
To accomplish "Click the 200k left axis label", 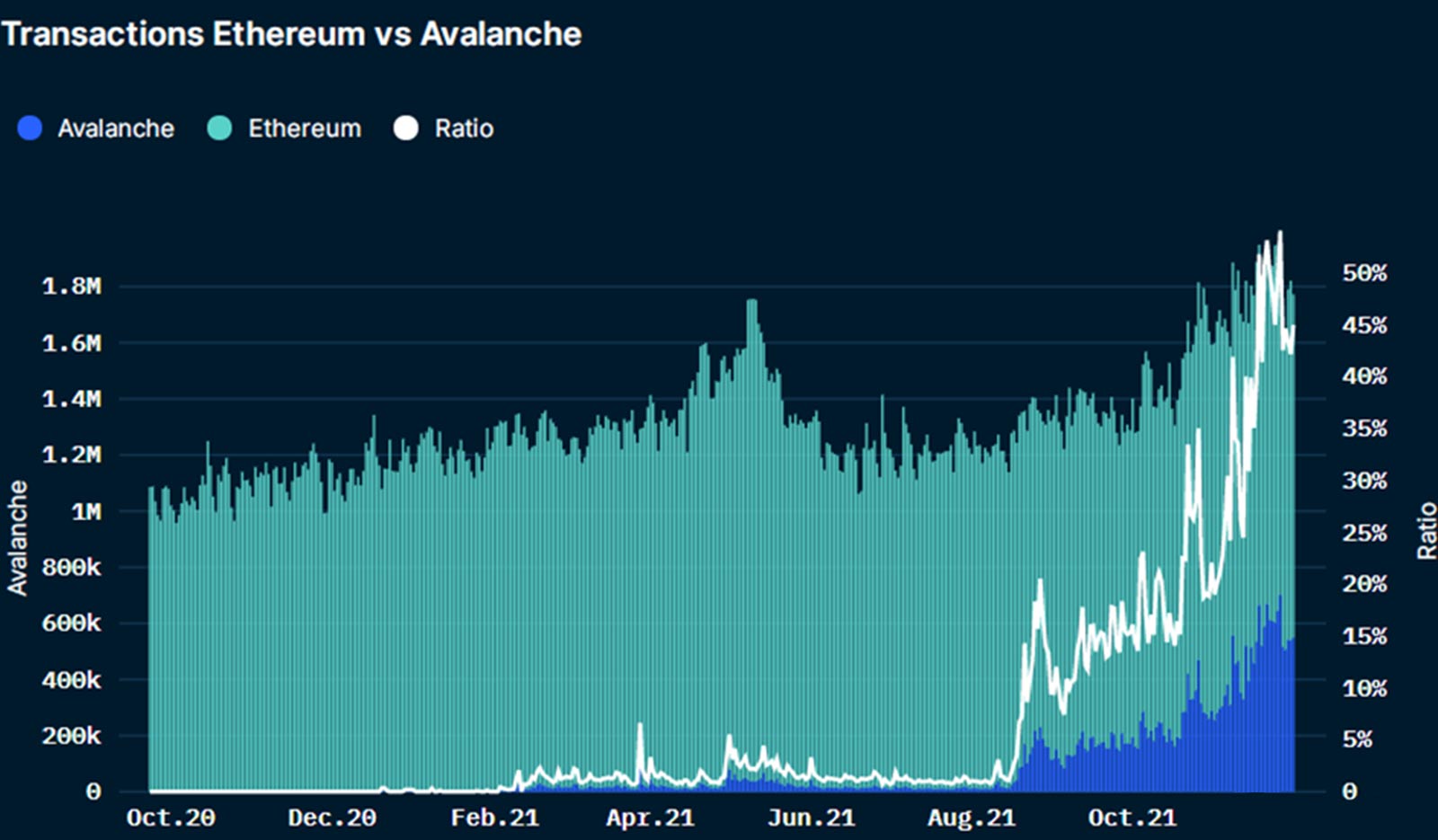I will click(x=72, y=736).
